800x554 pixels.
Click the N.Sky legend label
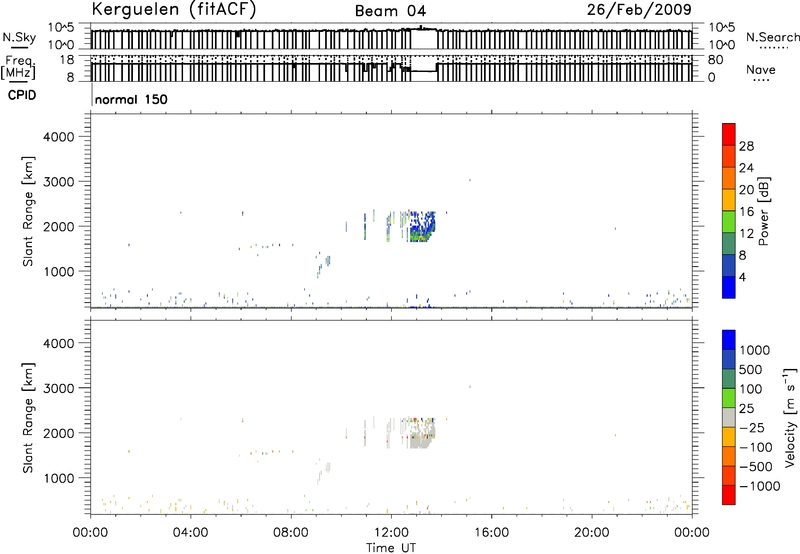coord(19,37)
